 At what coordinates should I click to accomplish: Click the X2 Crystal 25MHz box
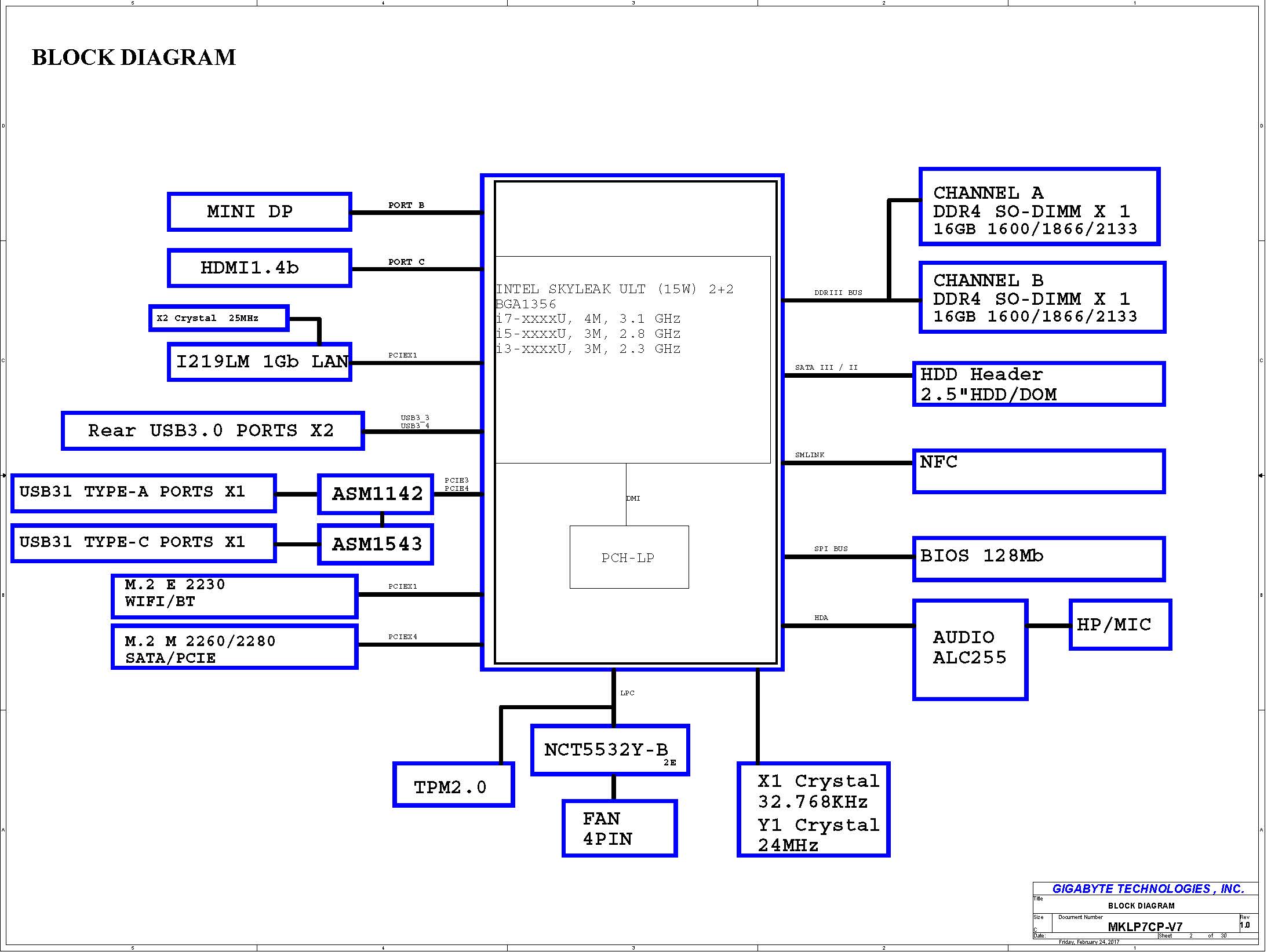[x=218, y=318]
